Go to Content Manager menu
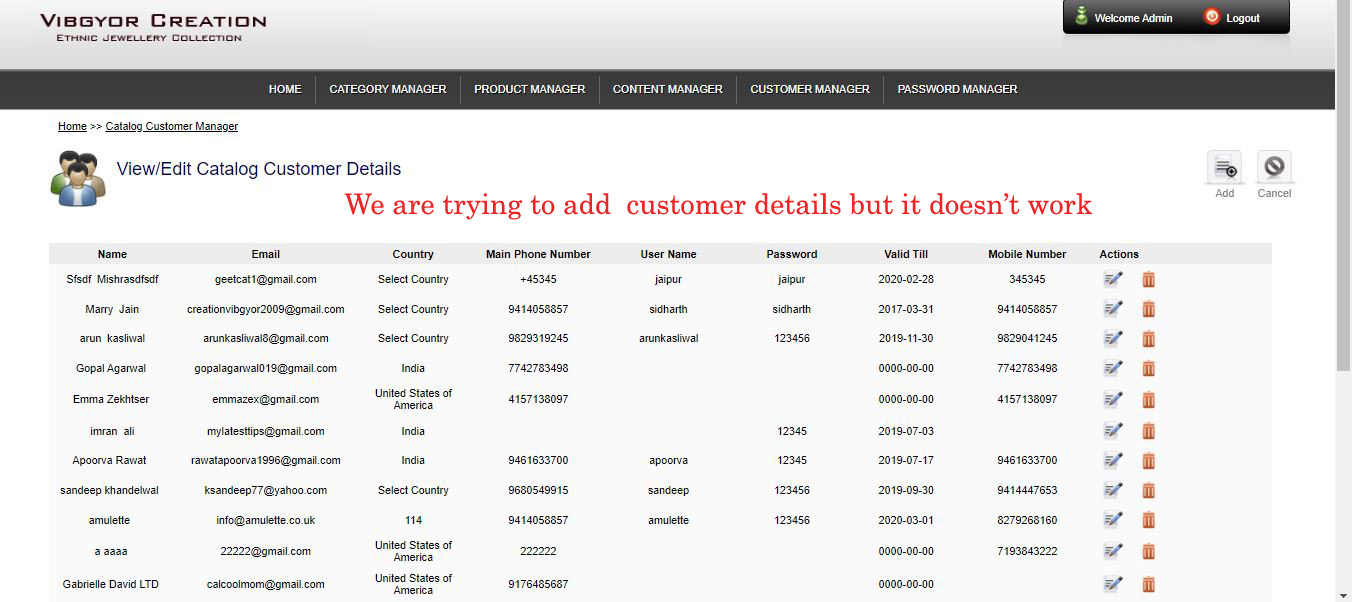The image size is (1352, 602). pyautogui.click(x=667, y=89)
